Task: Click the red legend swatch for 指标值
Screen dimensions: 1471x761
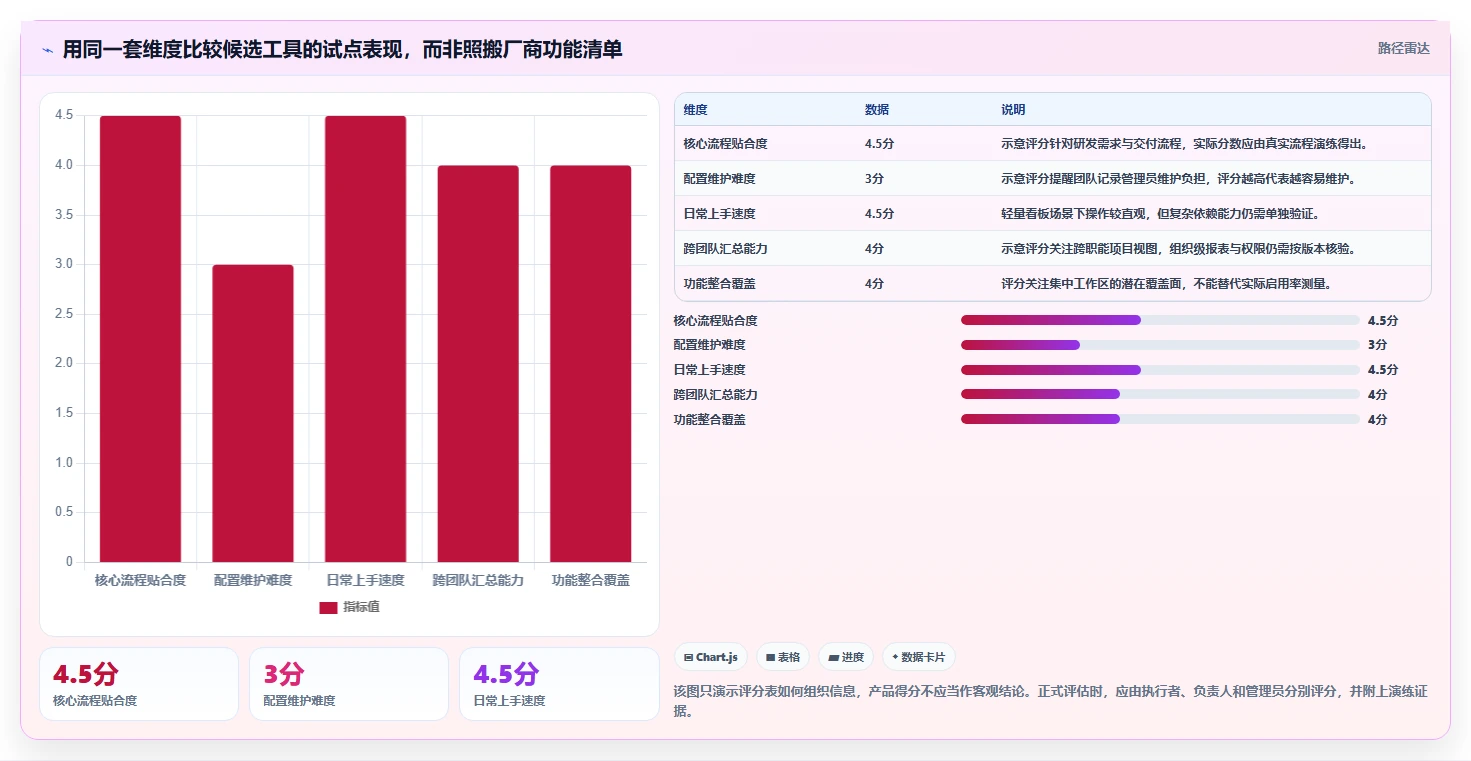Action: point(328,608)
